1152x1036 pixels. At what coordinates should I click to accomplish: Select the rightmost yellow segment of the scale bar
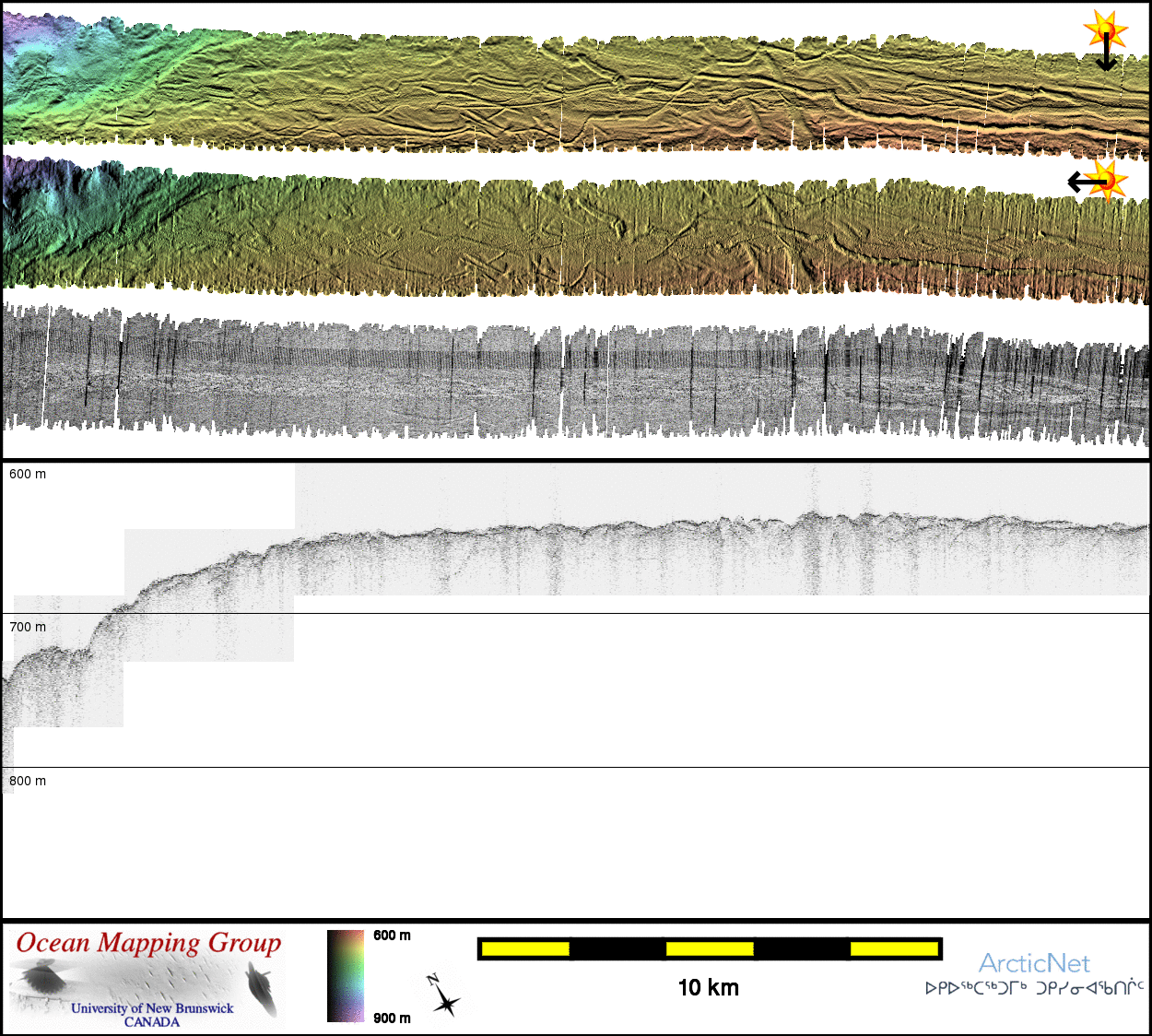pos(894,948)
